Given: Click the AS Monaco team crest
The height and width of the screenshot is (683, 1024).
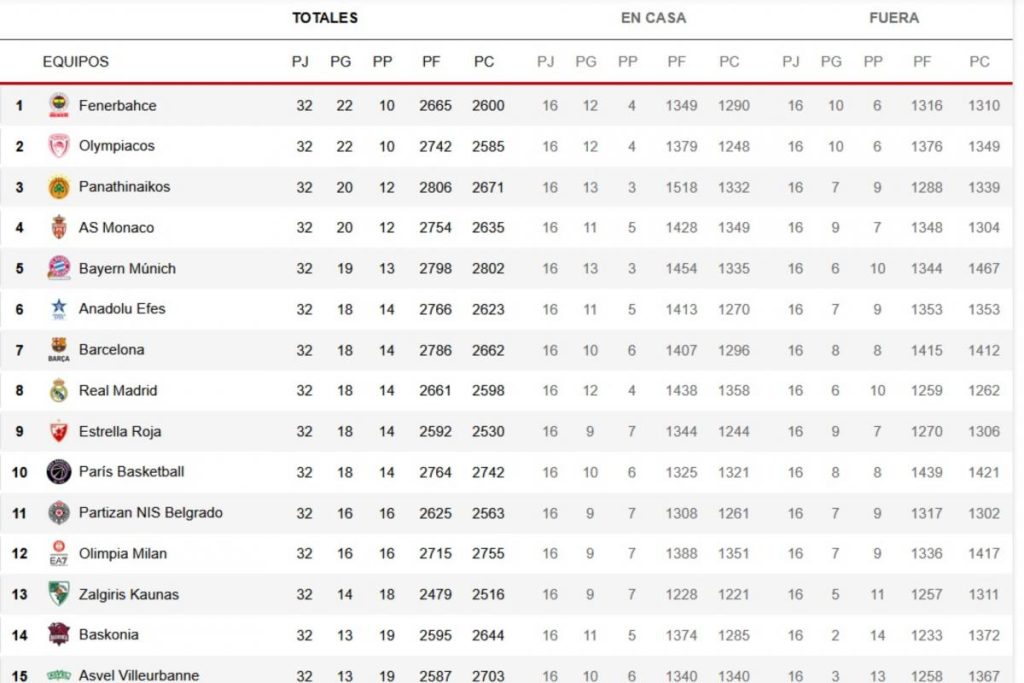Looking at the screenshot, I should tap(59, 227).
